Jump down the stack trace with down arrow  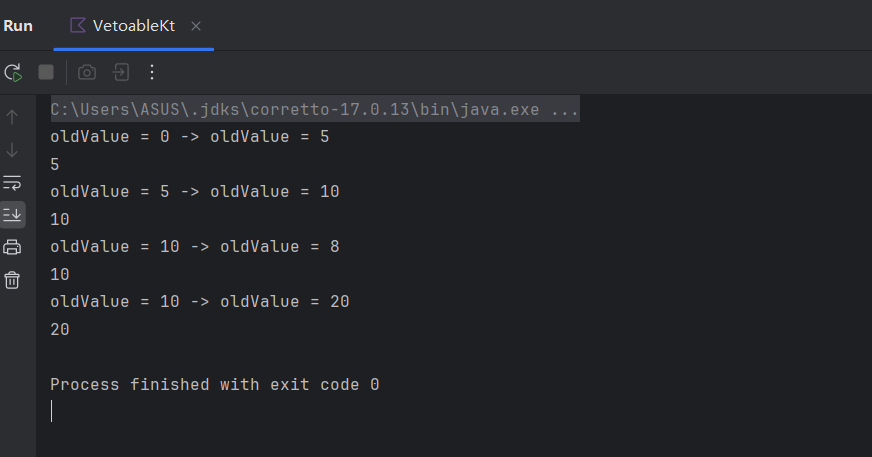pos(12,150)
